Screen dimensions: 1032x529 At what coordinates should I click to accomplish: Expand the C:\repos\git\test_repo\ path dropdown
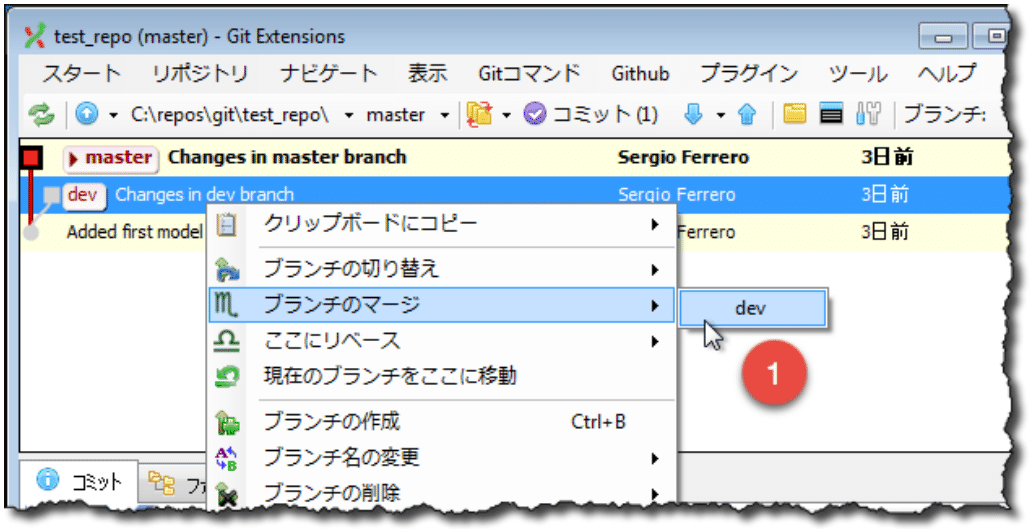(x=349, y=116)
